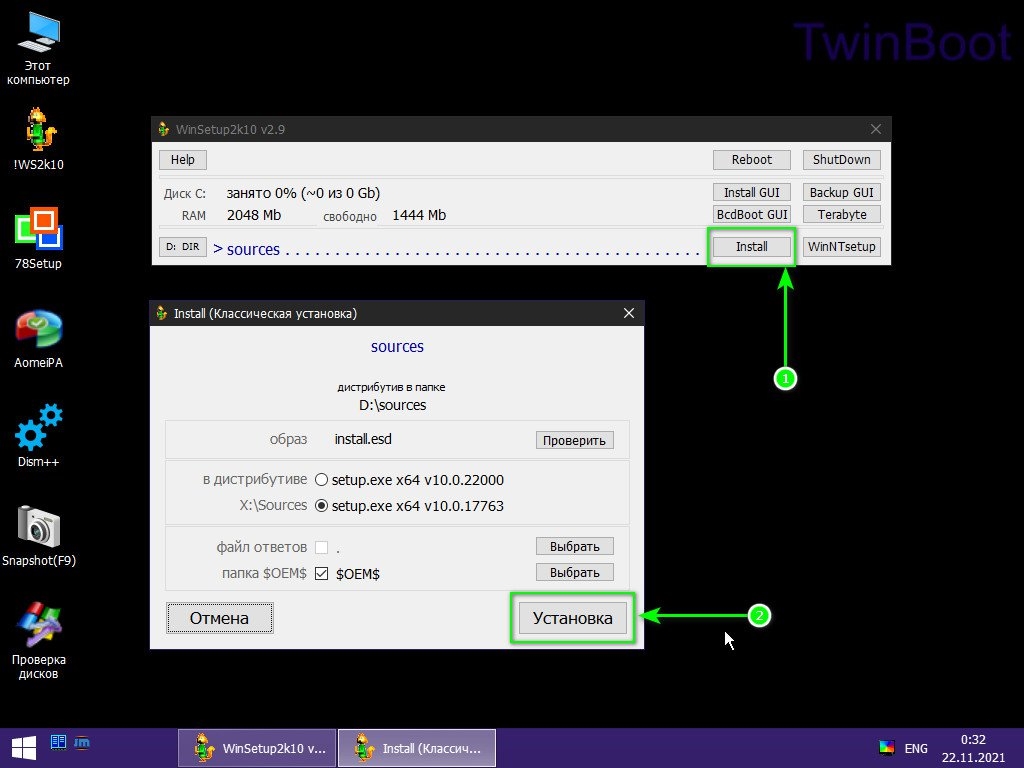Click the D: DIR button
Viewport: 1024px width, 768px height.
tap(183, 247)
